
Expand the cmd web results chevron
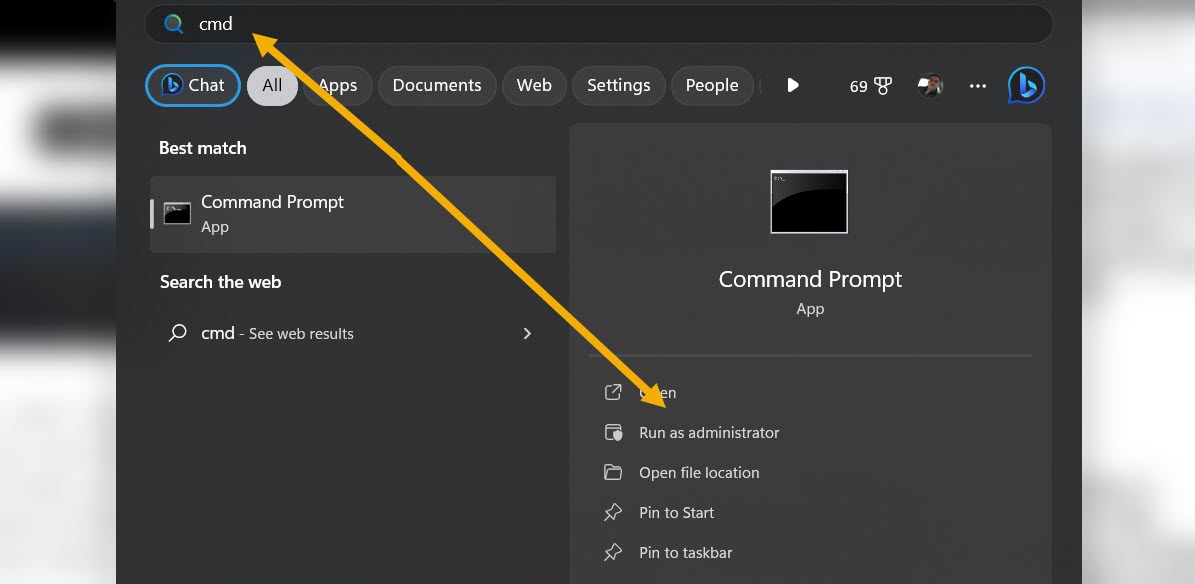(527, 333)
